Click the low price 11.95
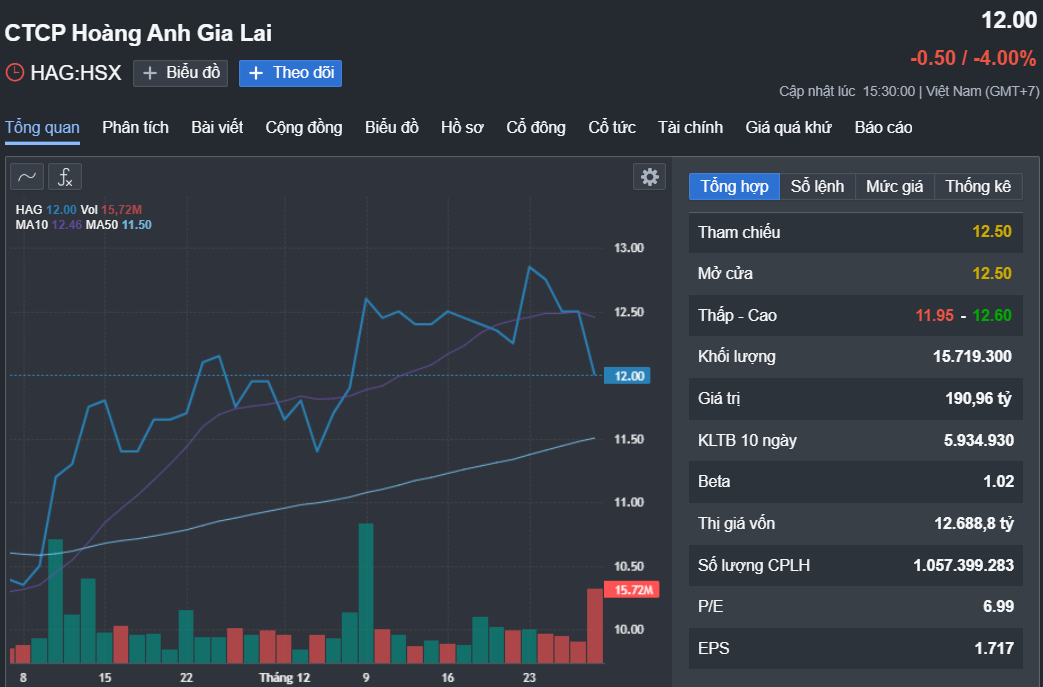This screenshot has width=1043, height=687. [935, 315]
